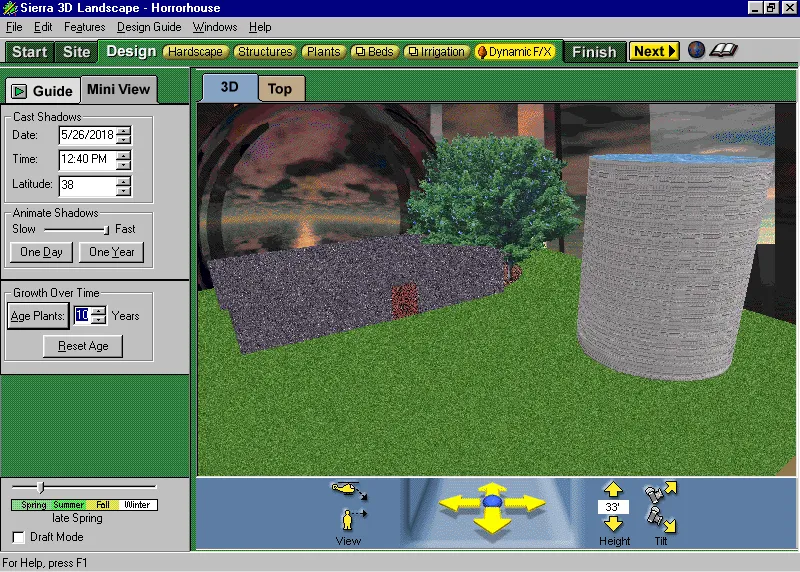Click the season slider on Summer
The image size is (800, 572).
69,505
